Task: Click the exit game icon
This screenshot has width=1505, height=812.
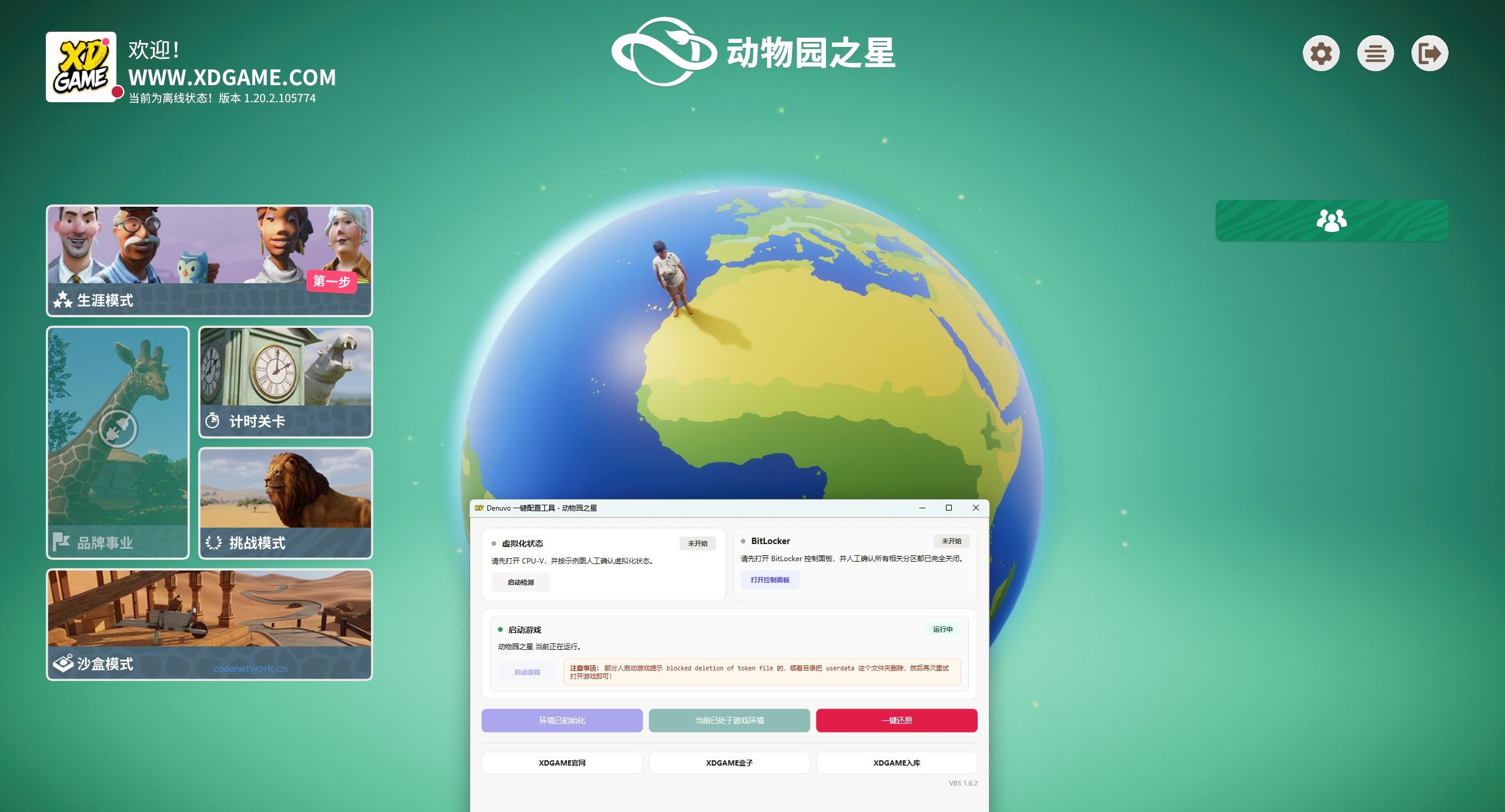Action: [x=1430, y=53]
